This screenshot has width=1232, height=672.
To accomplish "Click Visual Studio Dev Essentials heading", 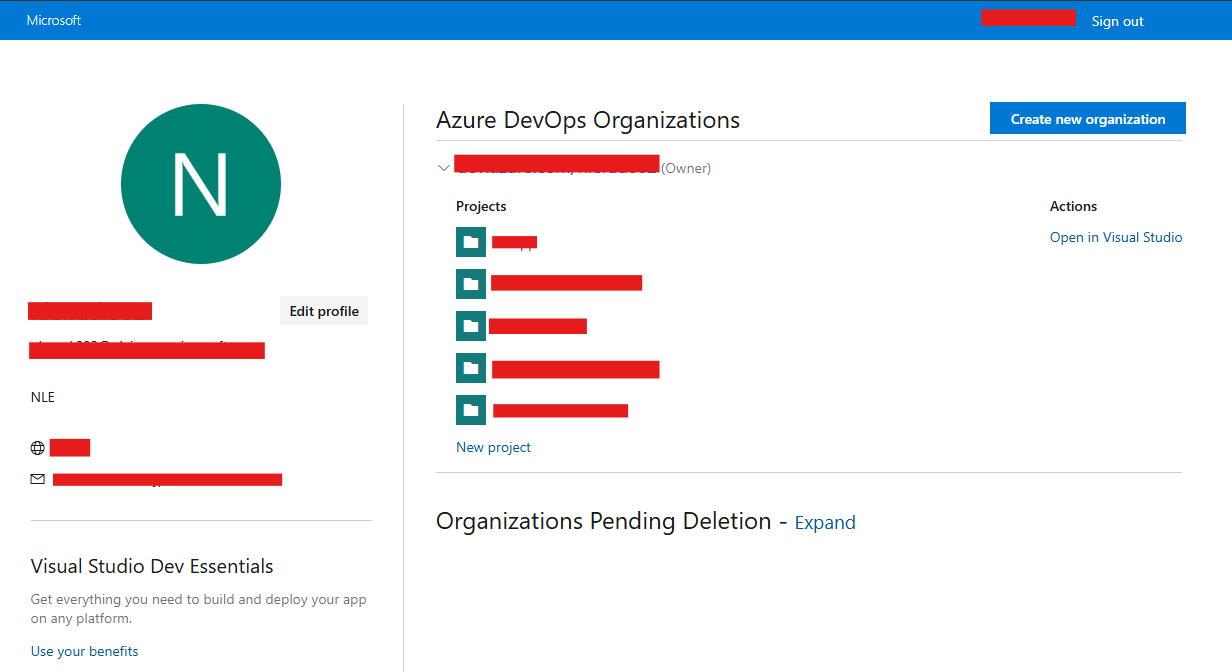I will click(152, 566).
